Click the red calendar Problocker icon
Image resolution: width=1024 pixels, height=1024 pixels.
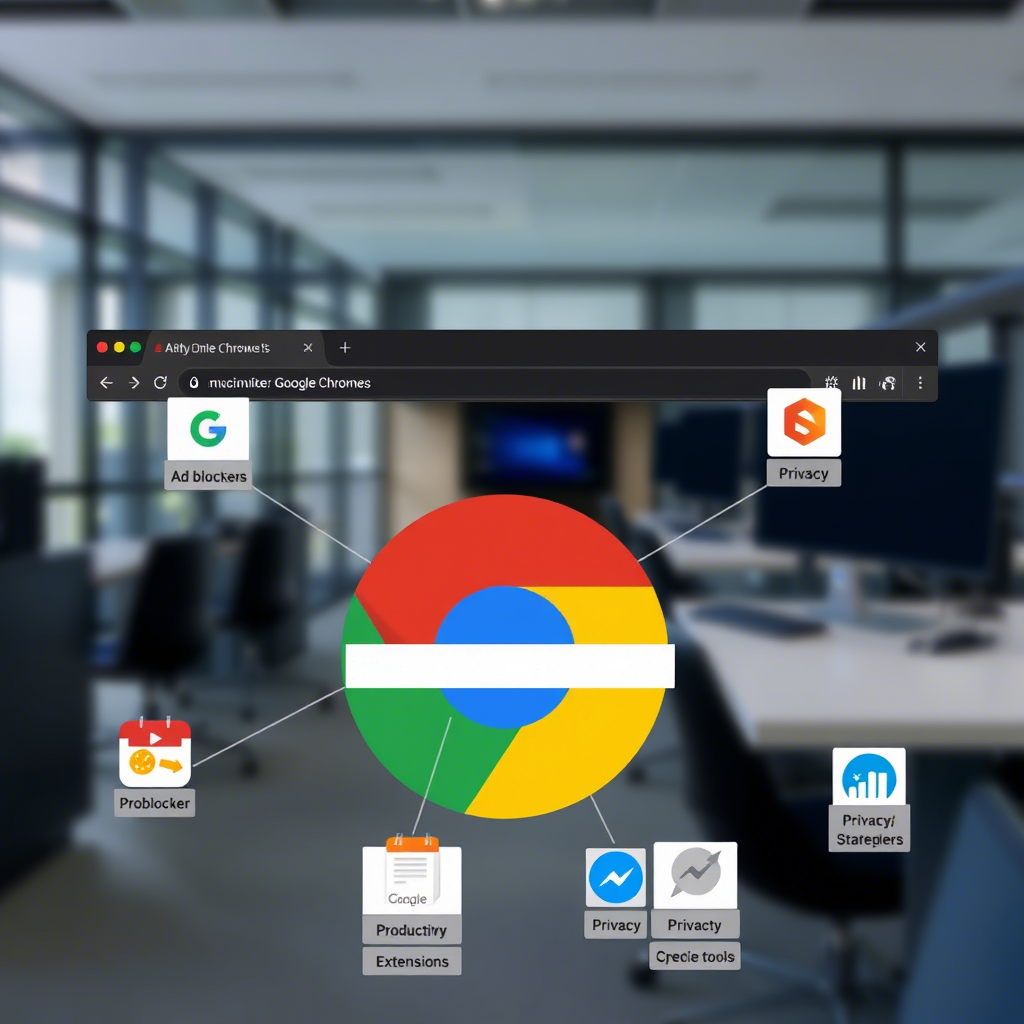[x=155, y=752]
